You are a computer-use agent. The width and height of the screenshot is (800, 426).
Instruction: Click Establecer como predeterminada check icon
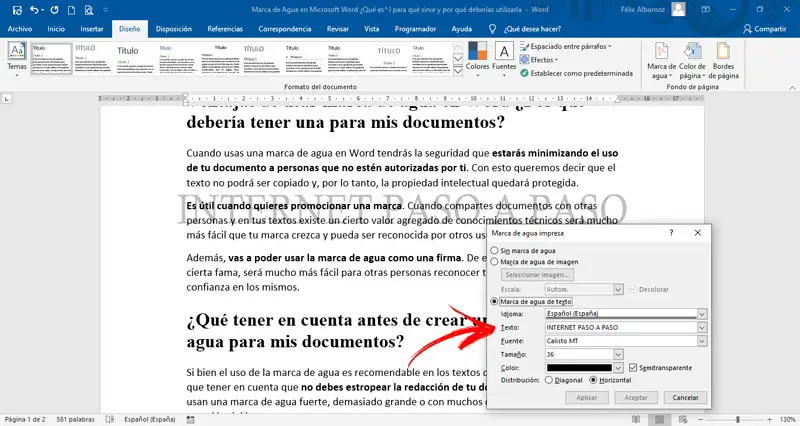click(524, 73)
